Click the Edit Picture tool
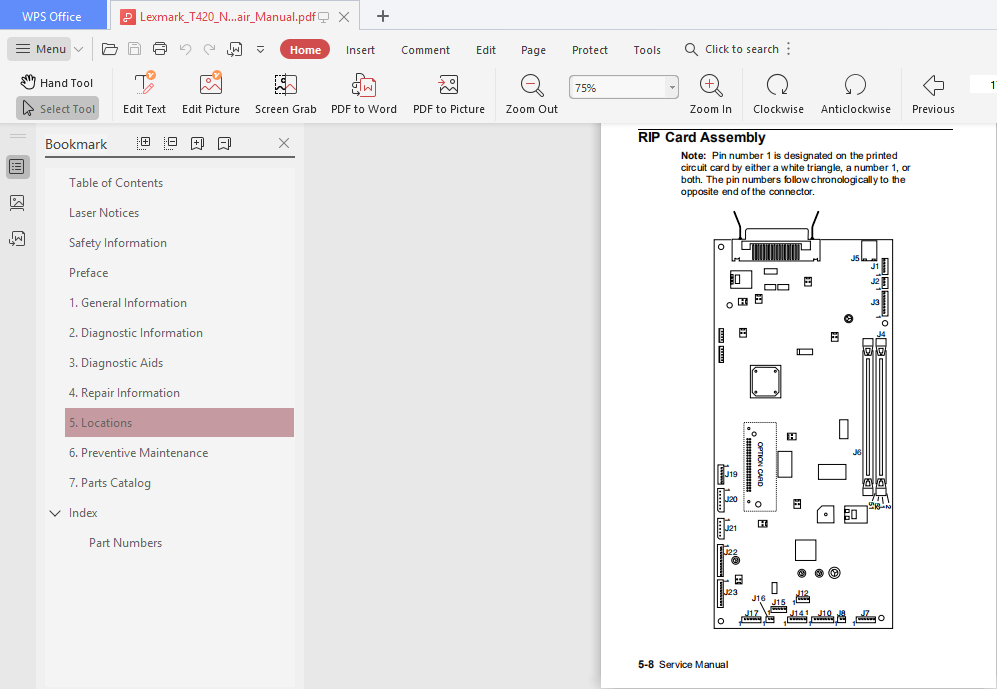This screenshot has width=997, height=689. (x=210, y=93)
